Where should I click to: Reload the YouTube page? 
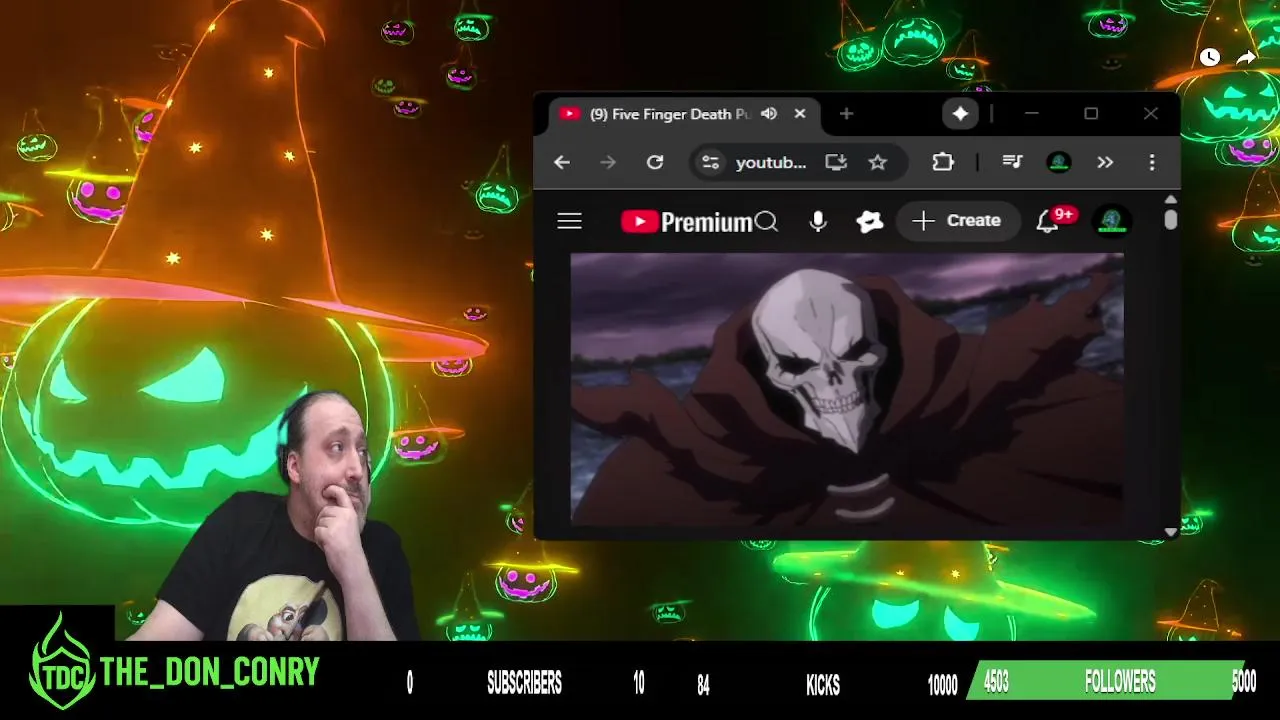pos(655,162)
